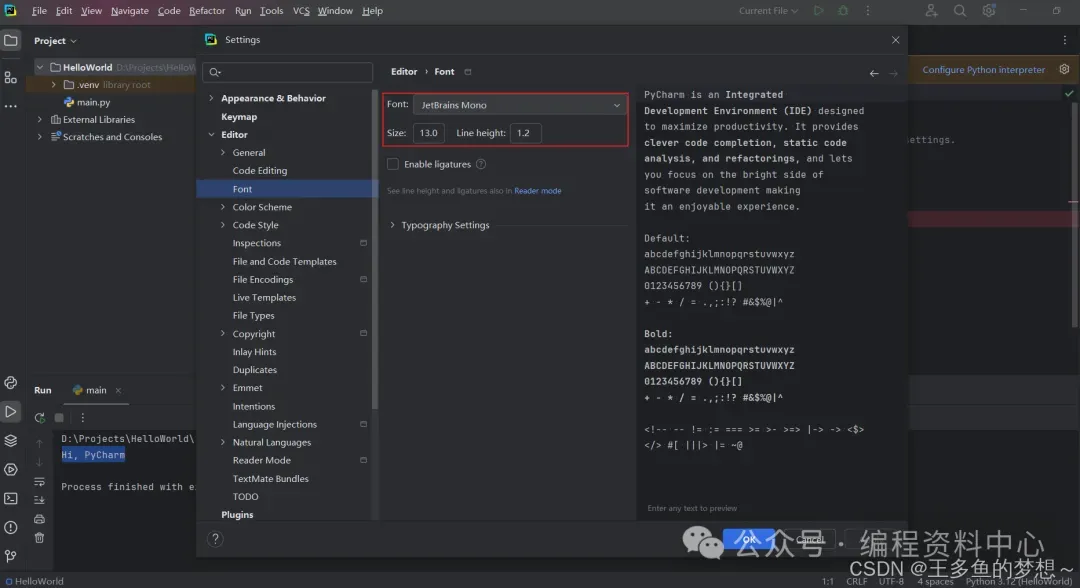The width and height of the screenshot is (1080, 588).
Task: Expand the Copyright settings node
Action: 222,334
